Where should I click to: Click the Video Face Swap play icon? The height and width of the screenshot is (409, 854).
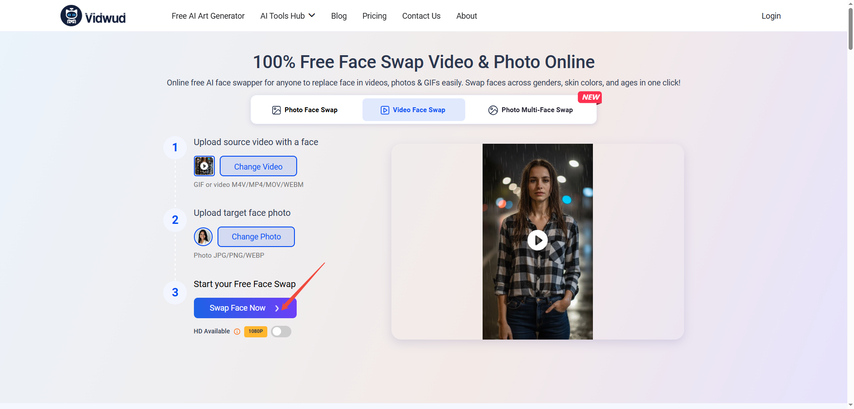coord(385,110)
